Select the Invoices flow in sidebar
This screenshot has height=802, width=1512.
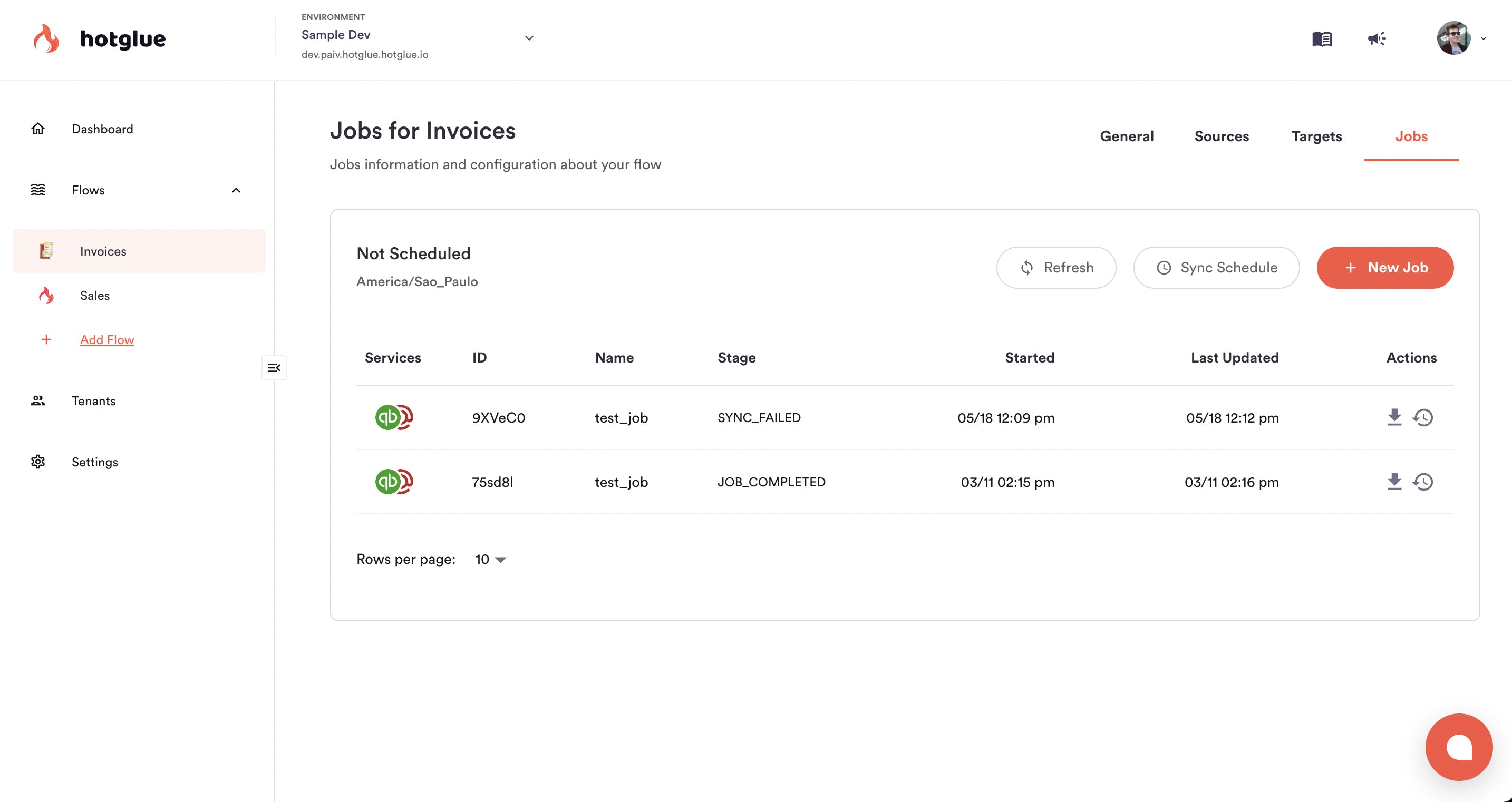click(139, 251)
